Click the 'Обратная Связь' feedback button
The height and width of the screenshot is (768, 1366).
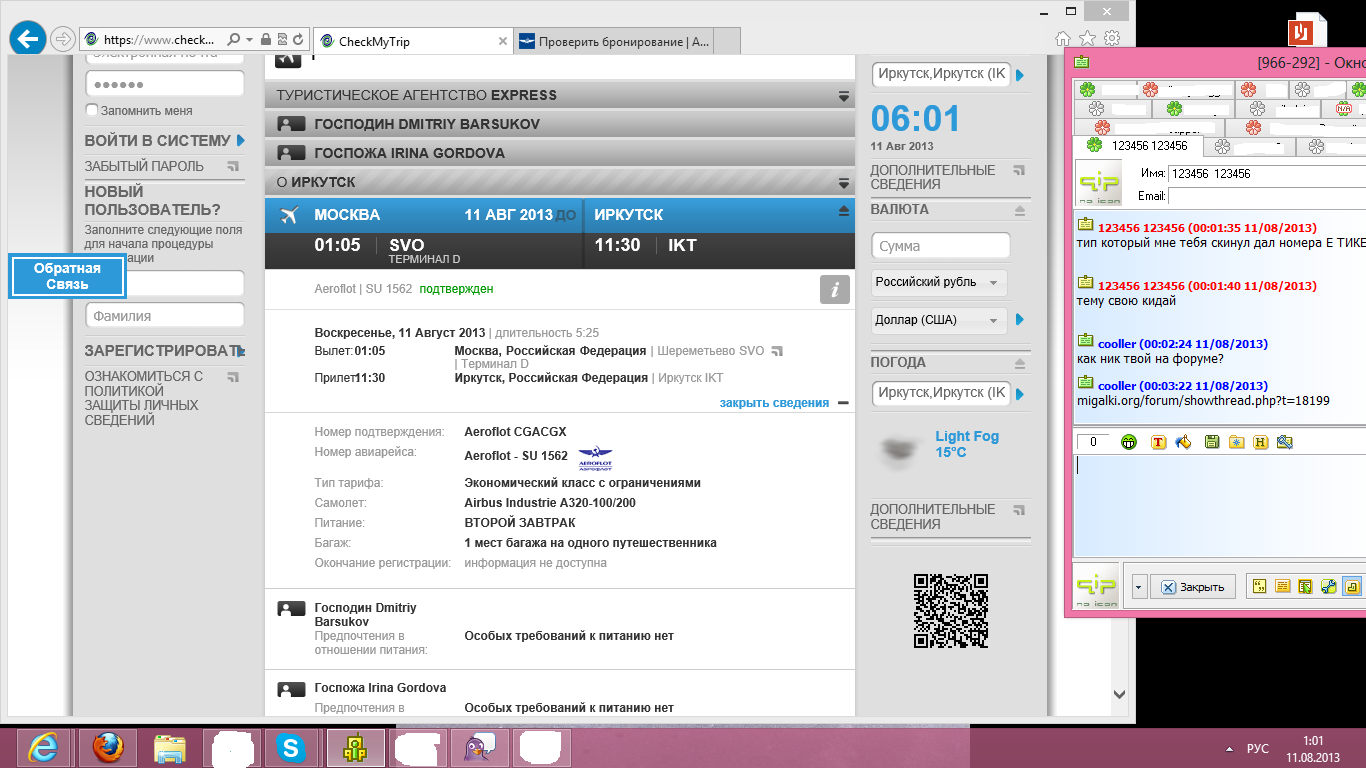tap(67, 276)
